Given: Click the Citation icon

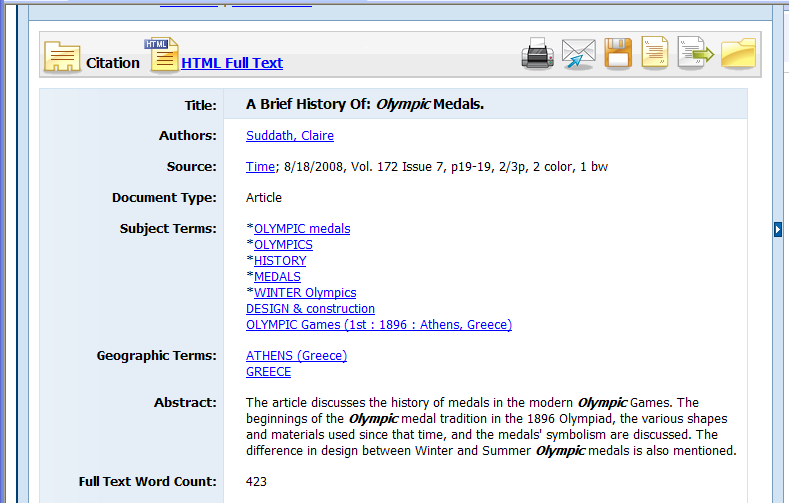Looking at the screenshot, I should 62,56.
